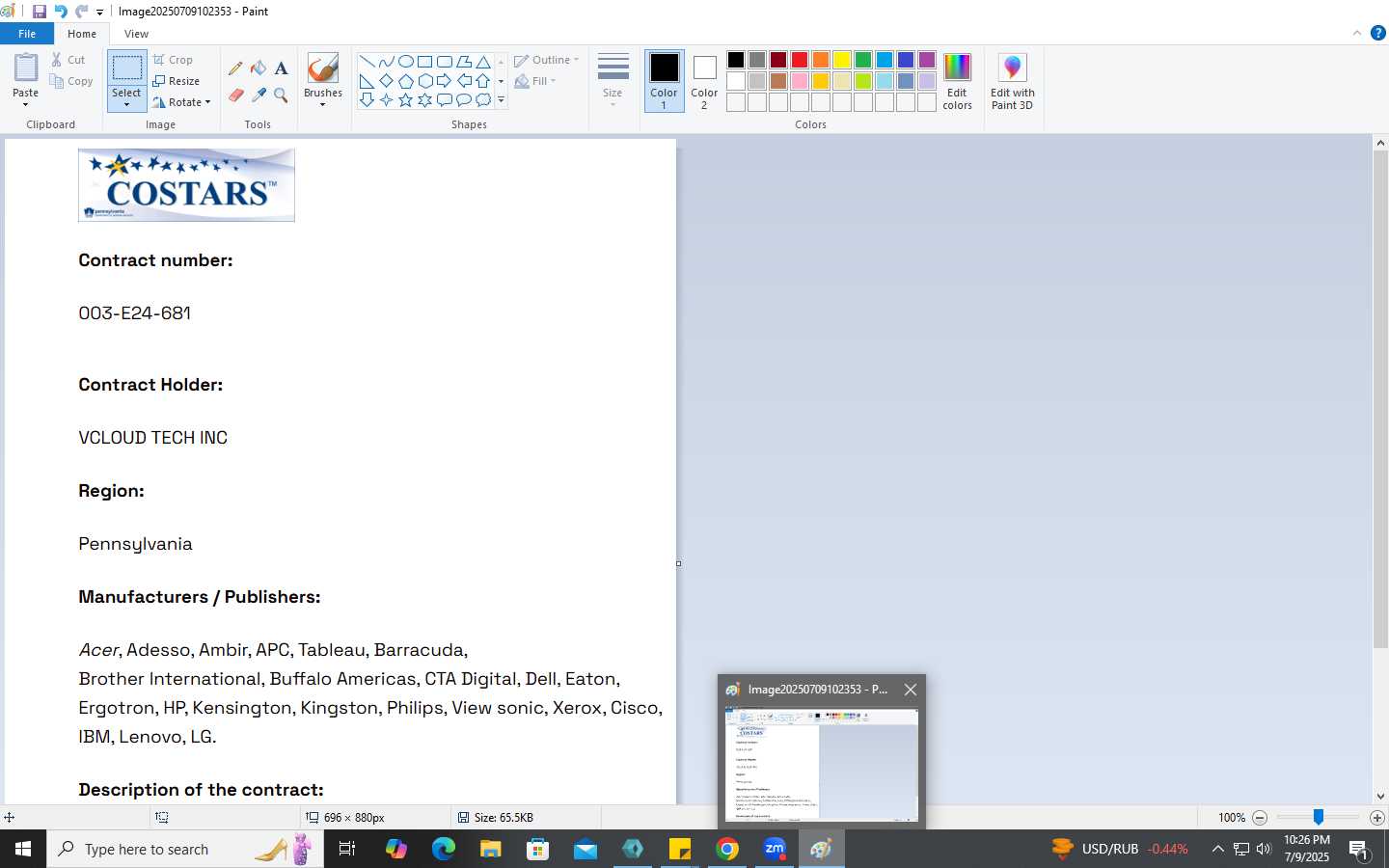Pick the Rounded rectangle shape
The width and height of the screenshot is (1389, 868).
(444, 62)
